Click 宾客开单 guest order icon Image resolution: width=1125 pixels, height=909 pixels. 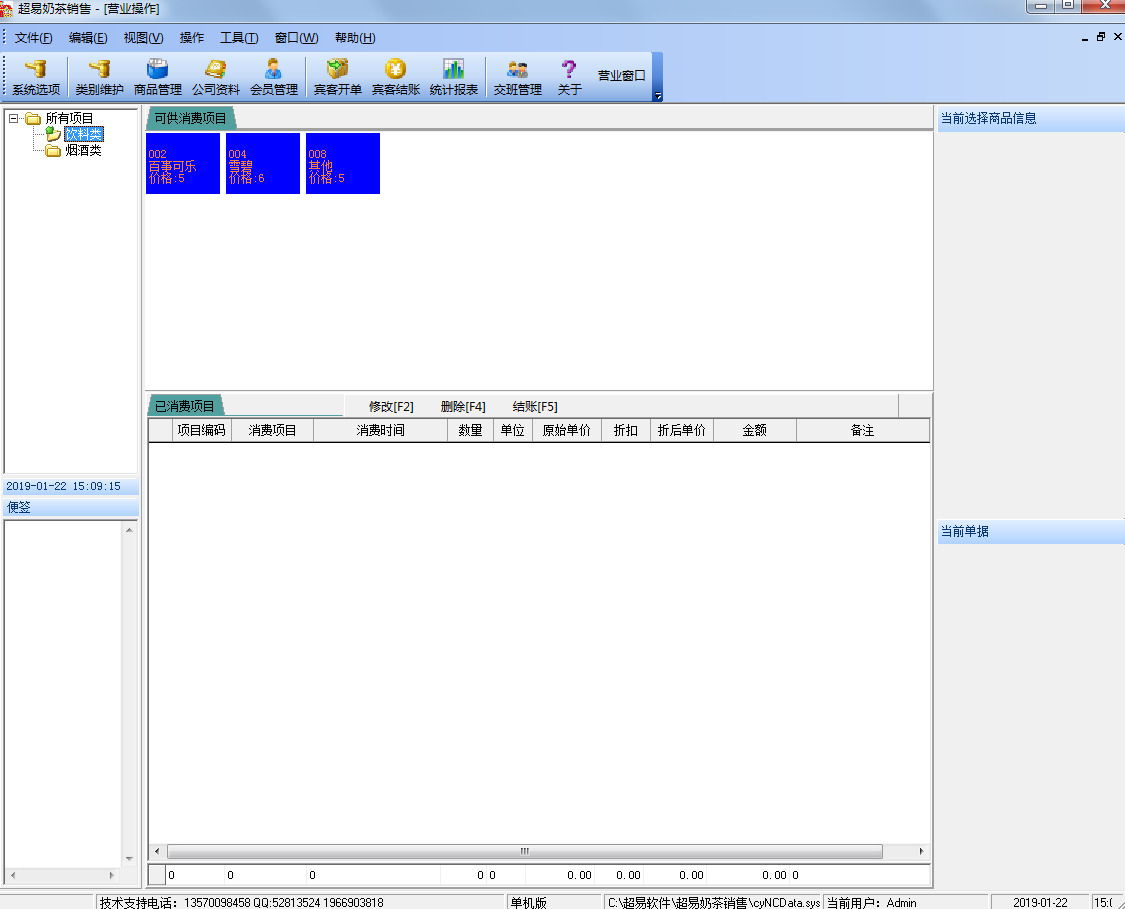click(338, 78)
